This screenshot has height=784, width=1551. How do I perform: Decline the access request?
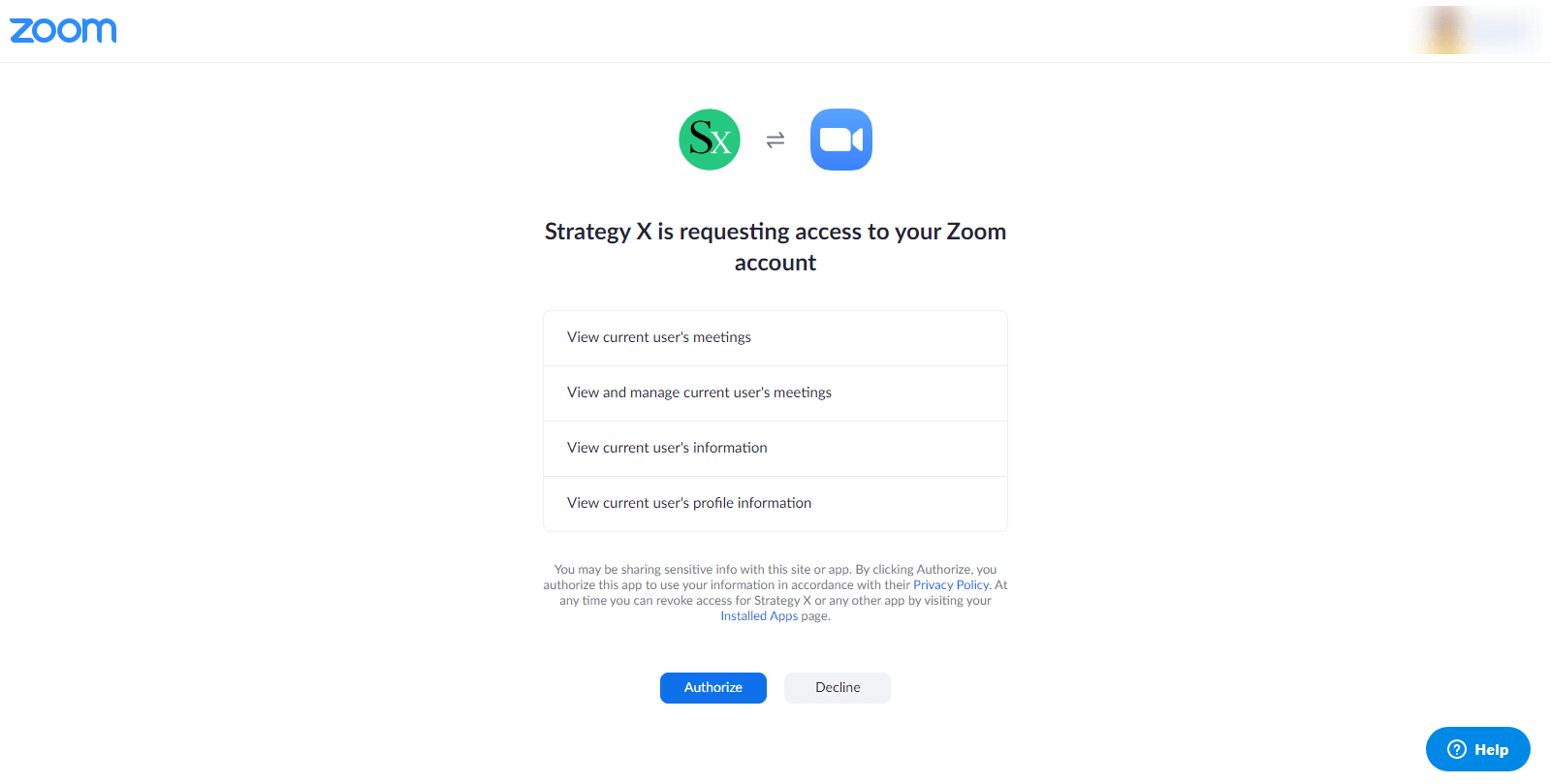(838, 688)
